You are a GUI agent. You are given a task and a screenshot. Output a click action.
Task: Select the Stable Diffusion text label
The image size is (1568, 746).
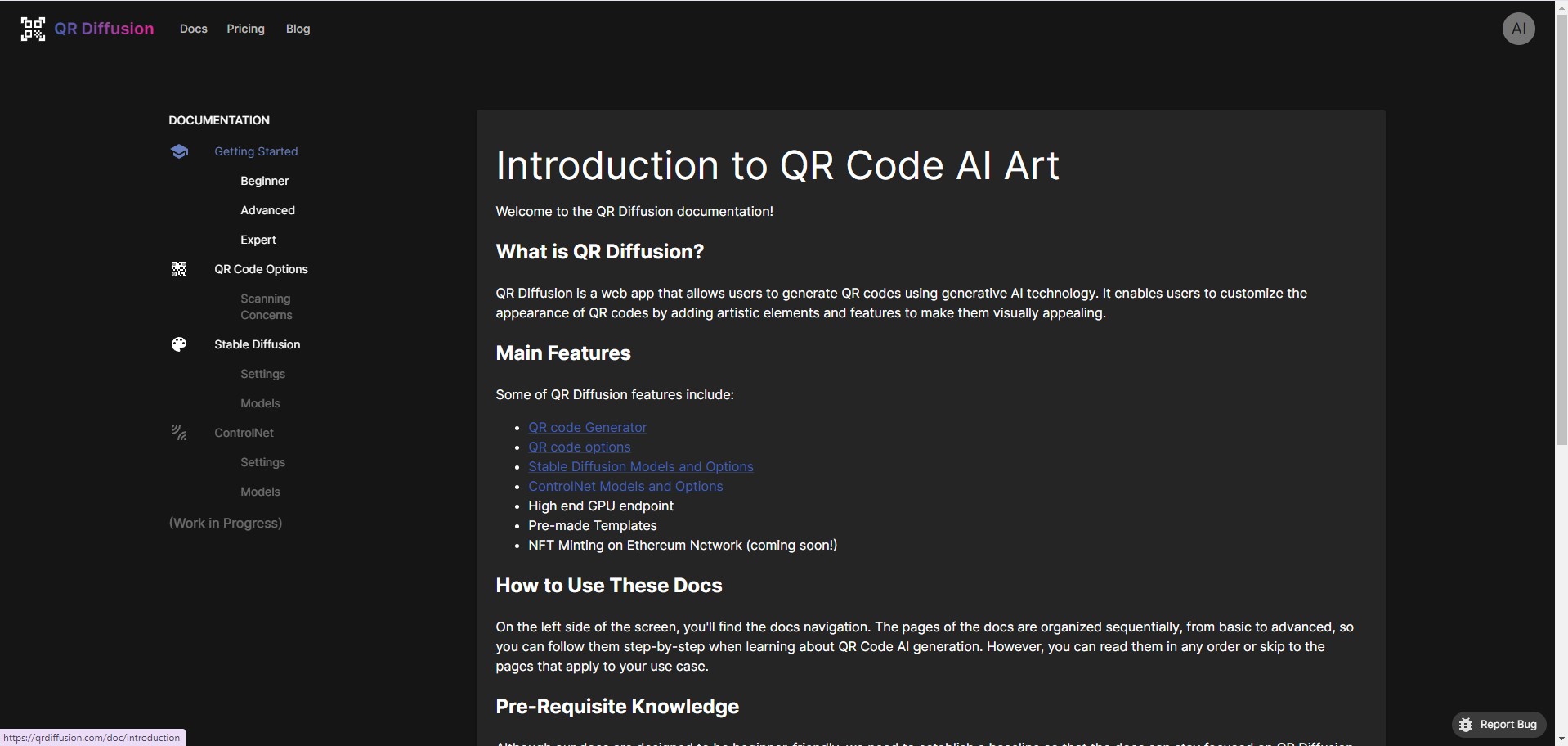coord(258,344)
